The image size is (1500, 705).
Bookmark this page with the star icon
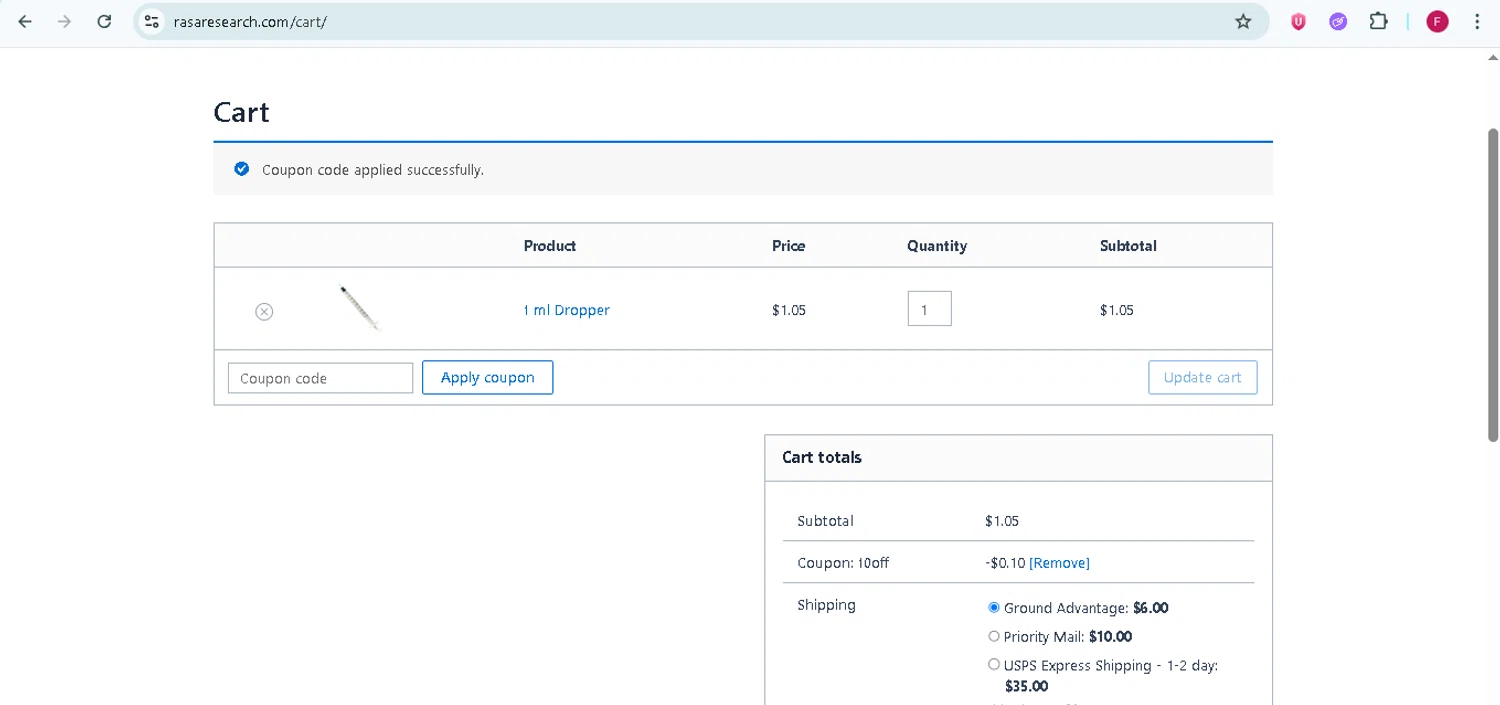[1243, 21]
